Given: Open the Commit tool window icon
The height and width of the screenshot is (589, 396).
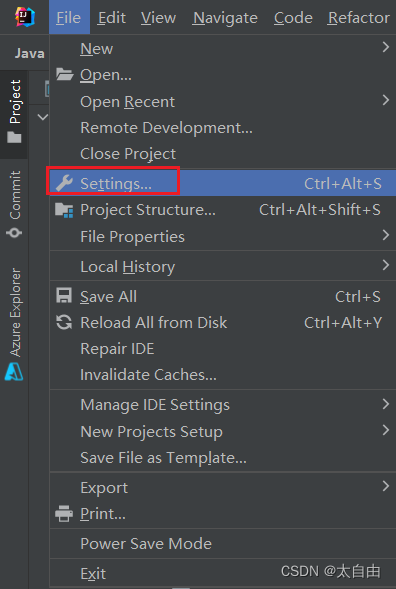Looking at the screenshot, I should coord(14,233).
